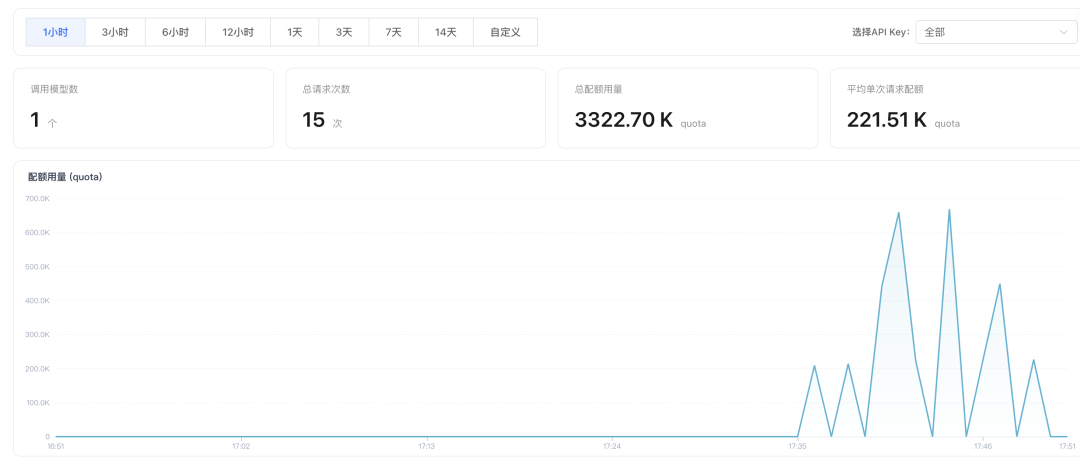Select the 14天 time range
The width and height of the screenshot is (1080, 465).
(446, 32)
